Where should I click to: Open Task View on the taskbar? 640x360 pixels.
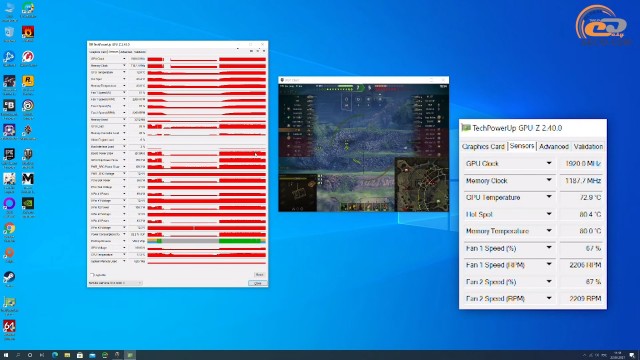42,355
